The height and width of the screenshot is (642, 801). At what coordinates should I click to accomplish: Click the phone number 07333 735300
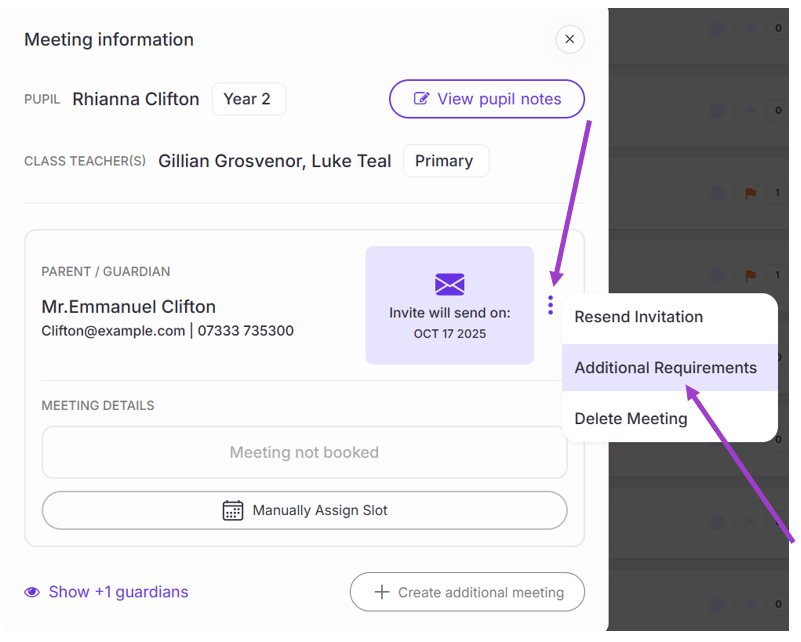[x=246, y=331]
